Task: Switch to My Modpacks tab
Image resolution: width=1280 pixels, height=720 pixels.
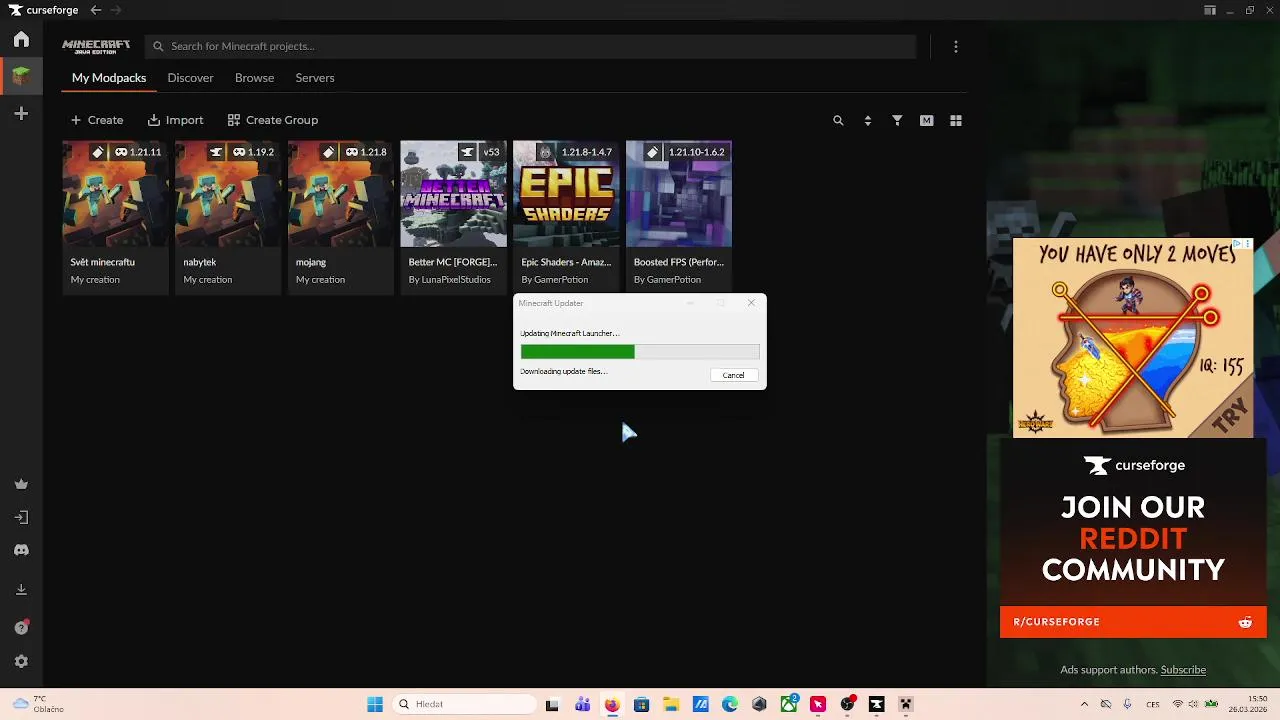Action: coord(109,78)
